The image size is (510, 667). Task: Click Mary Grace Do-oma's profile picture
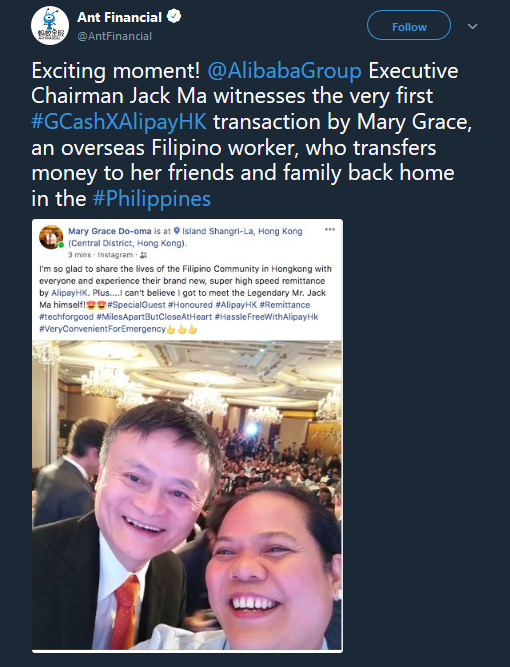(x=51, y=237)
